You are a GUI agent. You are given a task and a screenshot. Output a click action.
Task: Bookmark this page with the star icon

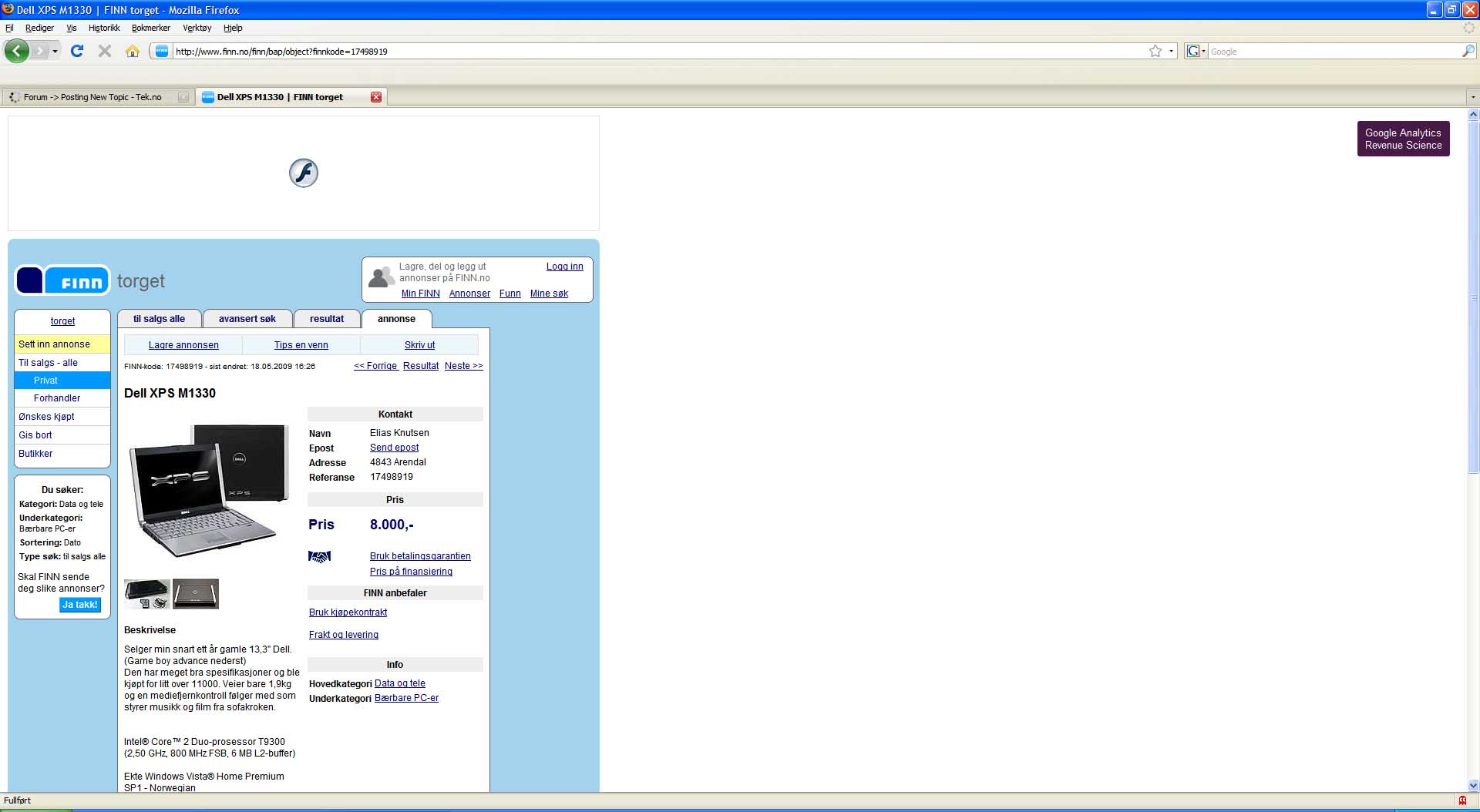1155,51
